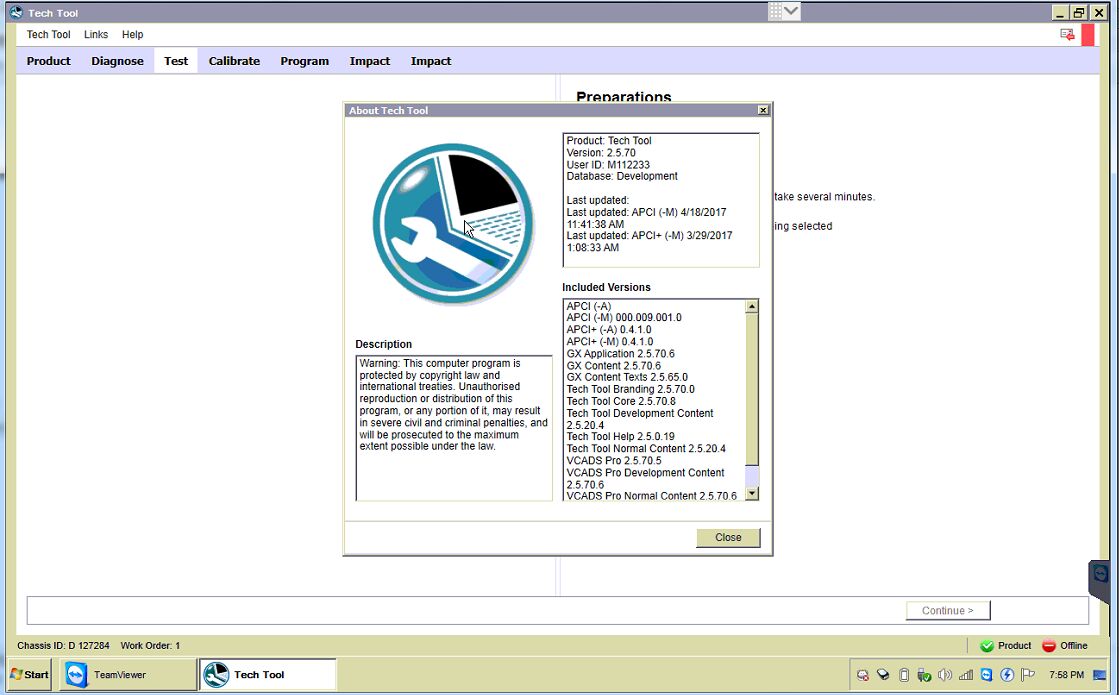Switch to the Calibrate tab
Screen dimensions: 1119x695
coord(234,61)
